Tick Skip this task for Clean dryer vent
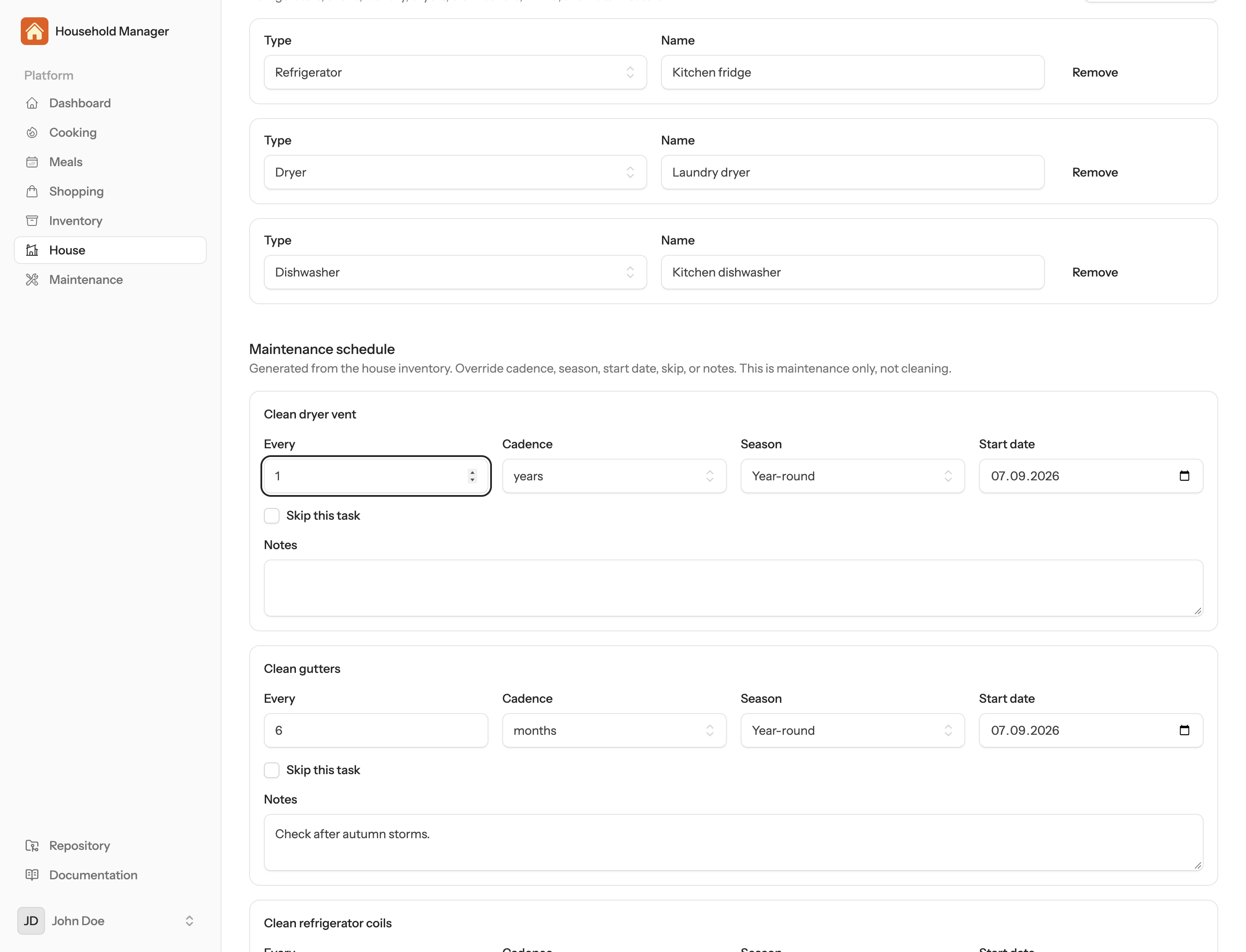This screenshot has height=952, width=1246. click(271, 516)
